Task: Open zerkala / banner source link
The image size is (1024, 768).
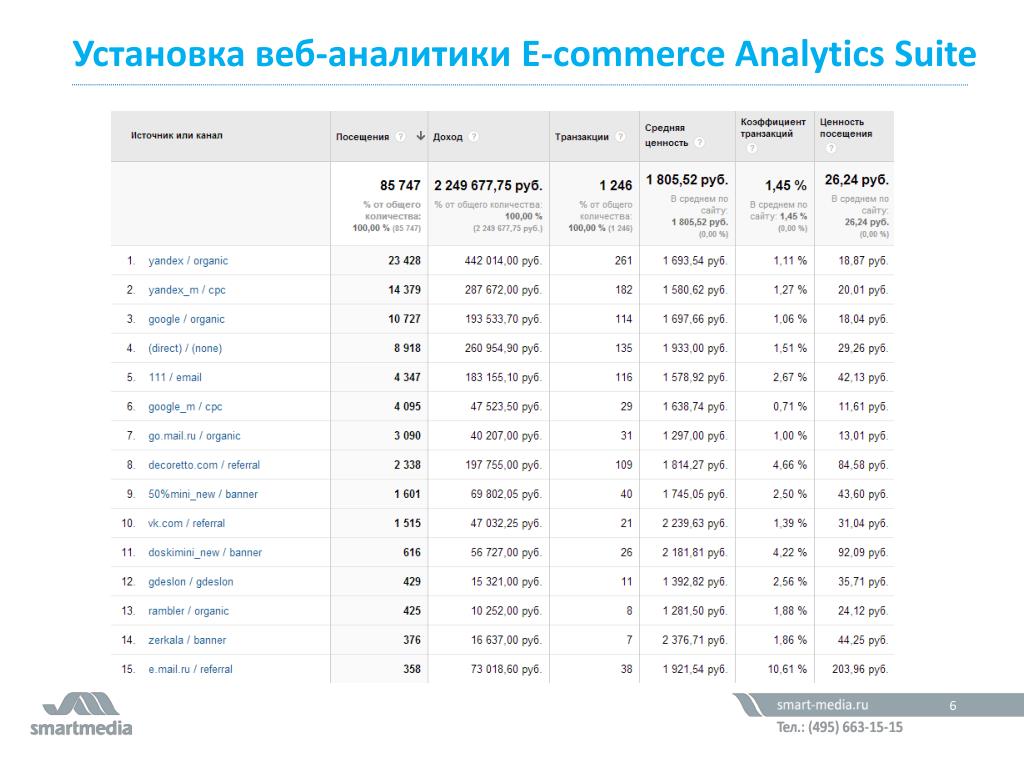Action: tap(187, 640)
